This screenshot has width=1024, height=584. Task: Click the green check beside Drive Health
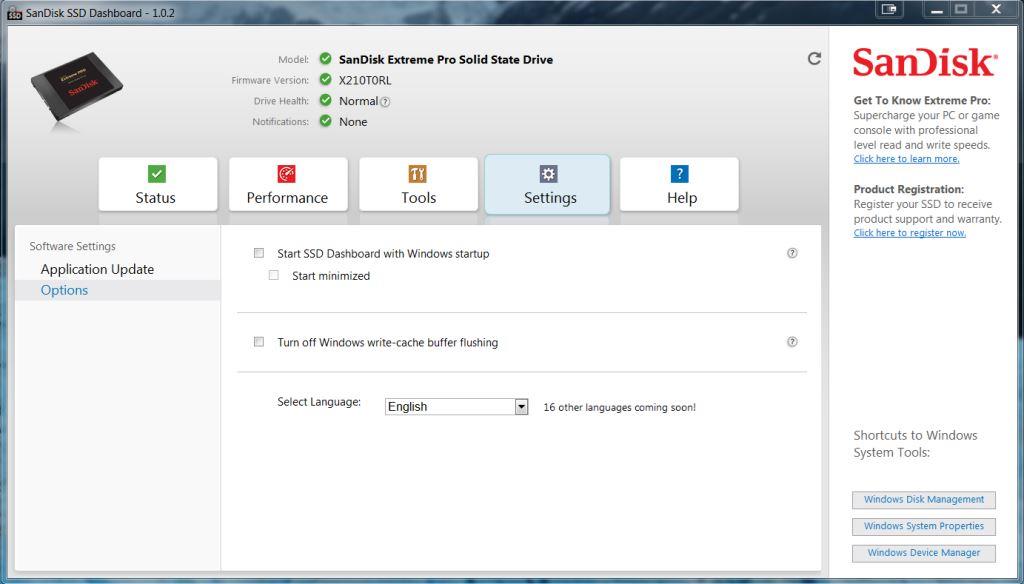325,101
